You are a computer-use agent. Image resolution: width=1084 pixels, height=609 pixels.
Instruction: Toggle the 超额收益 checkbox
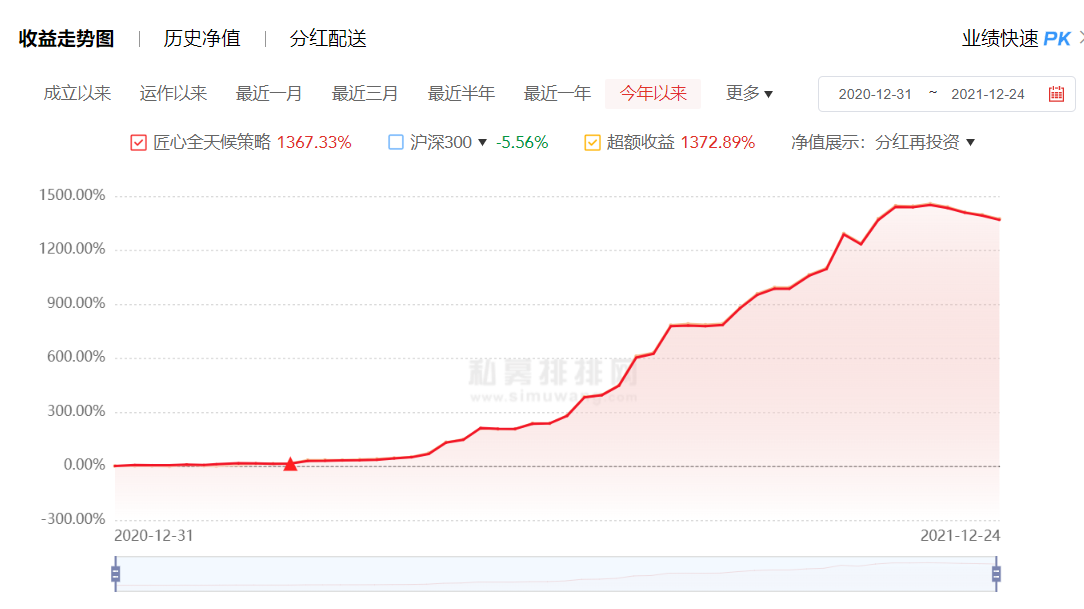pyautogui.click(x=593, y=143)
